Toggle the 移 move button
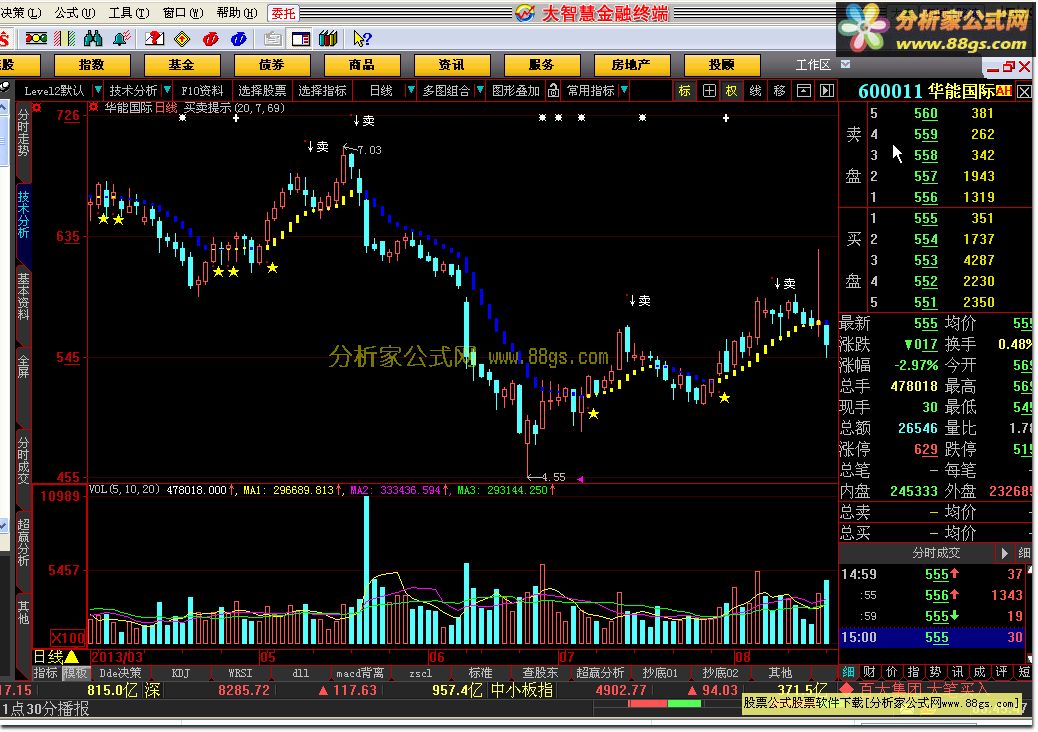 (779, 91)
